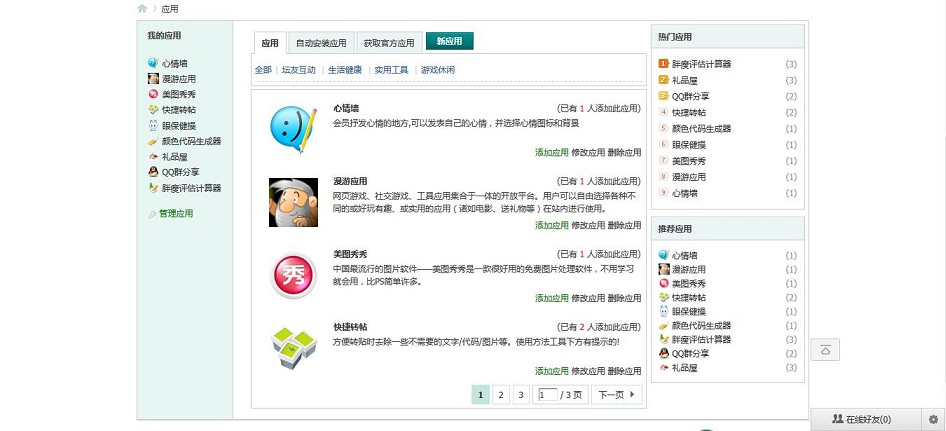Click 漫游应用 icon in 推荐应用 panel

click(x=664, y=269)
